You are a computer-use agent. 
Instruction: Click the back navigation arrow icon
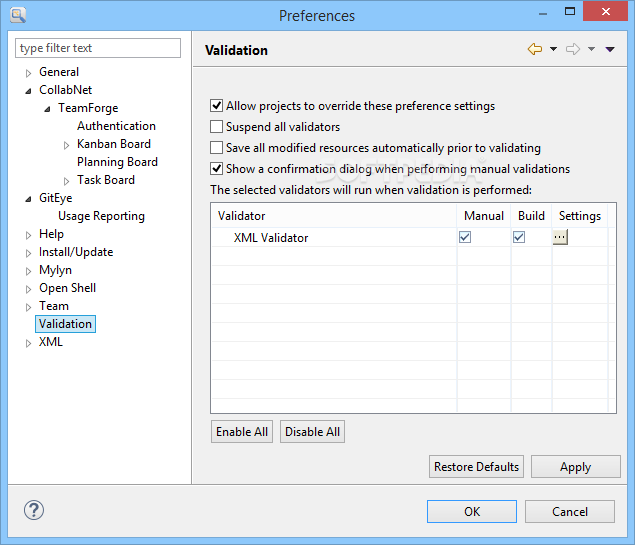(x=535, y=49)
